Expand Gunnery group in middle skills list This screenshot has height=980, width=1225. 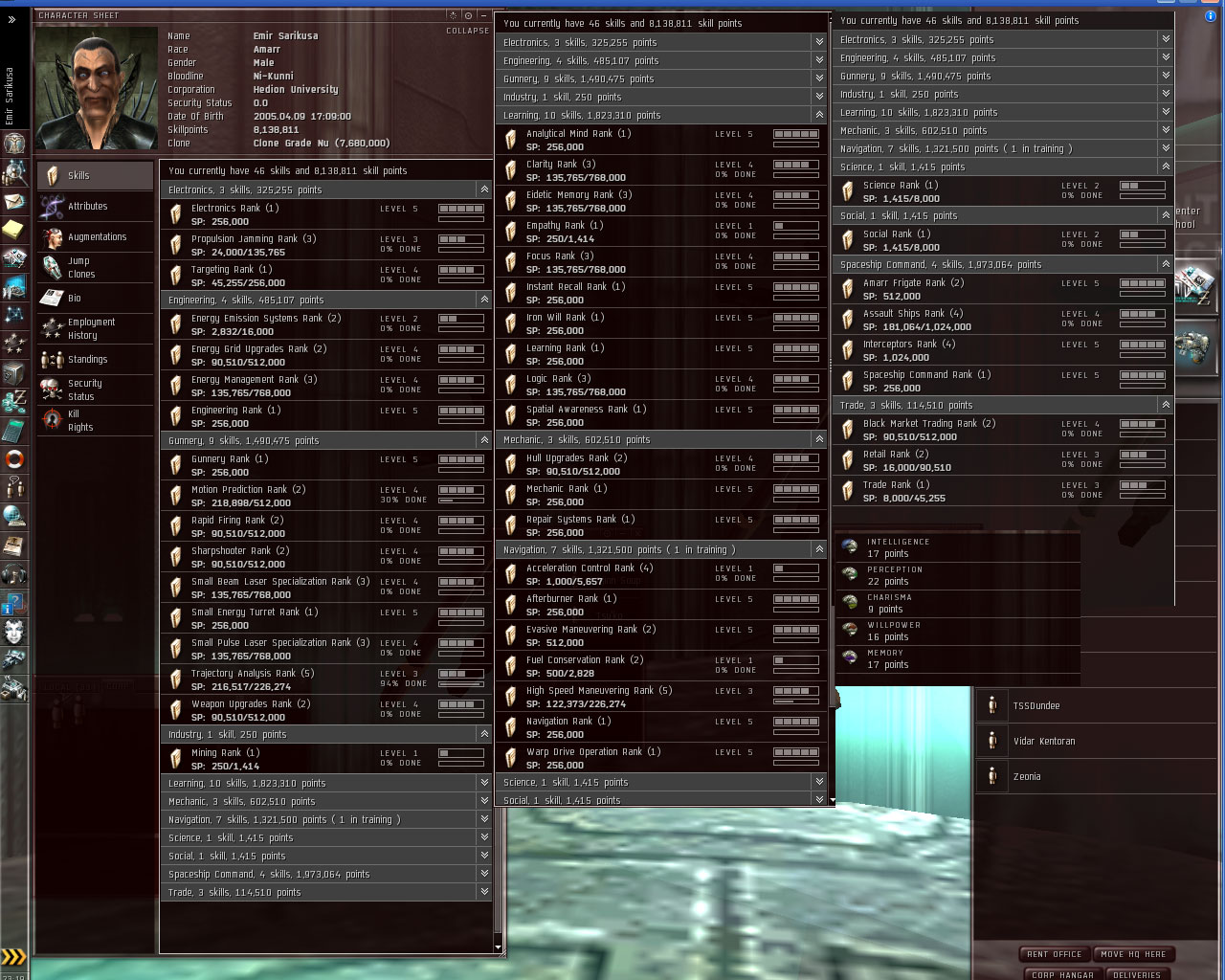pyautogui.click(x=819, y=78)
